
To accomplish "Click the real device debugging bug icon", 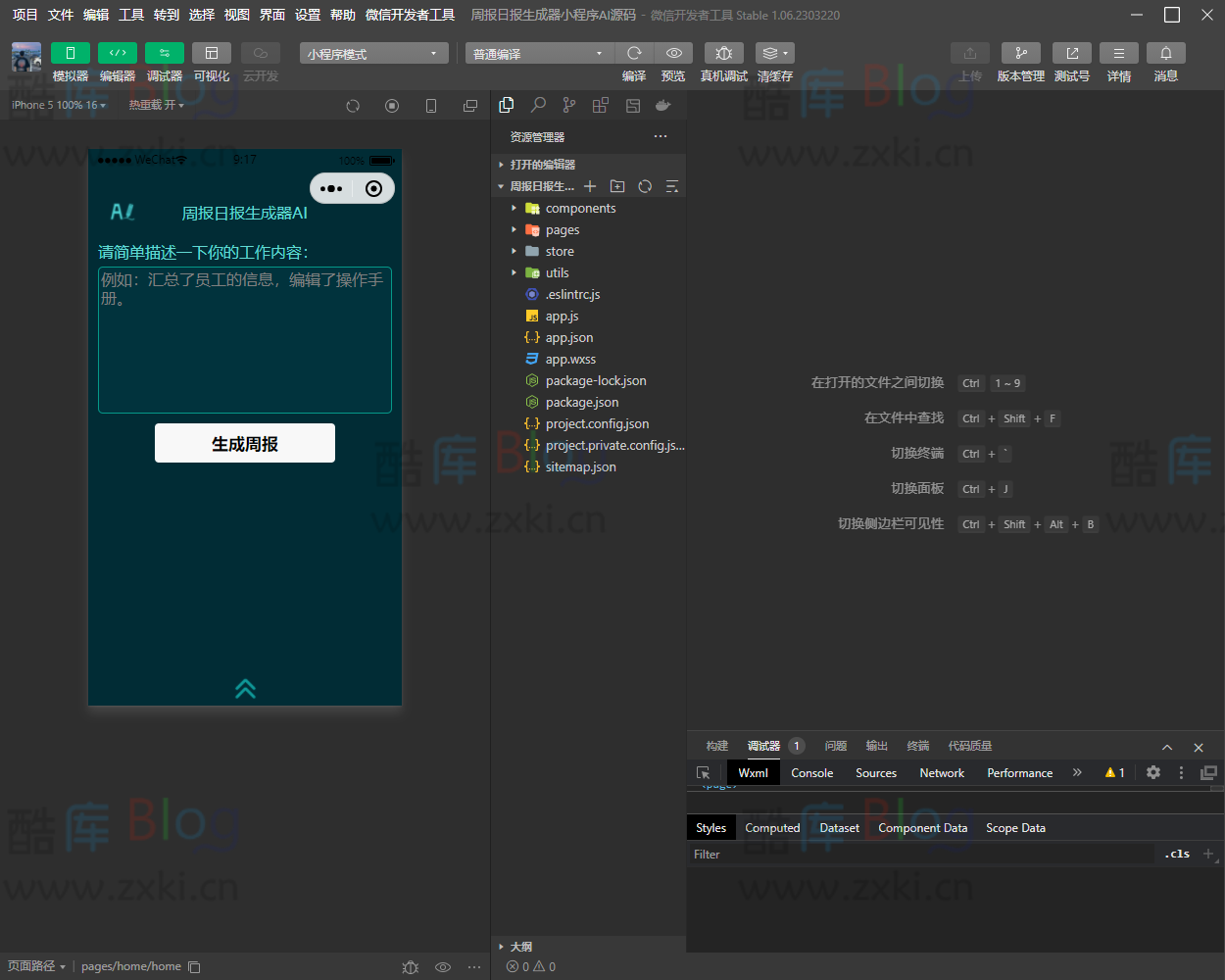I will pos(723,53).
